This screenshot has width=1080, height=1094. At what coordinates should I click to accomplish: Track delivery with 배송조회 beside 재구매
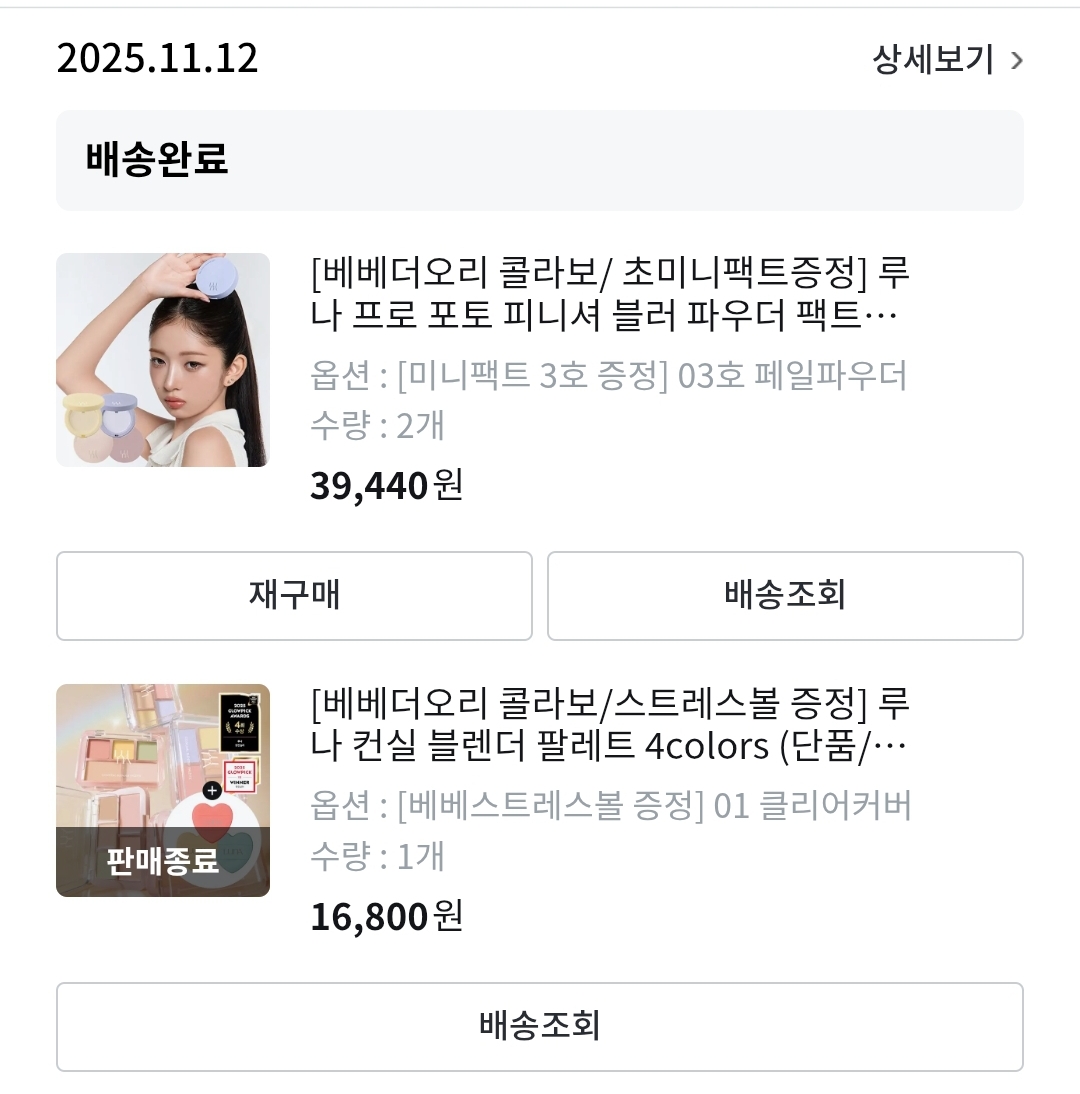click(x=785, y=596)
